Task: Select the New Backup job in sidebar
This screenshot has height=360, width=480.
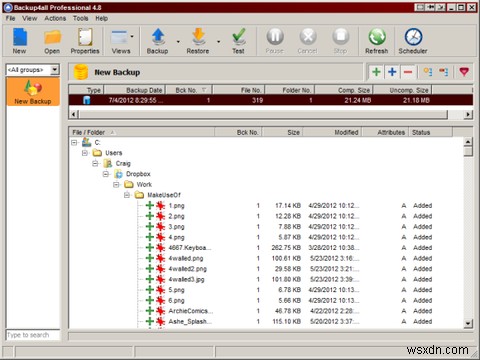Action: (33, 92)
